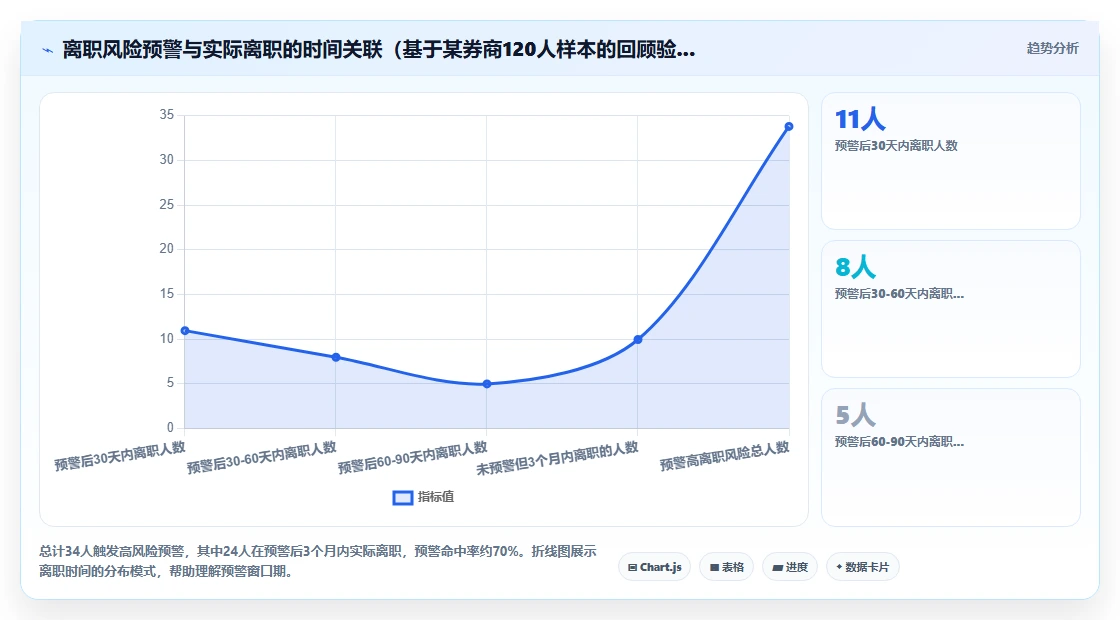Click the x-axis label 预警后30天内离职人数
The image size is (1120, 620).
(120, 456)
